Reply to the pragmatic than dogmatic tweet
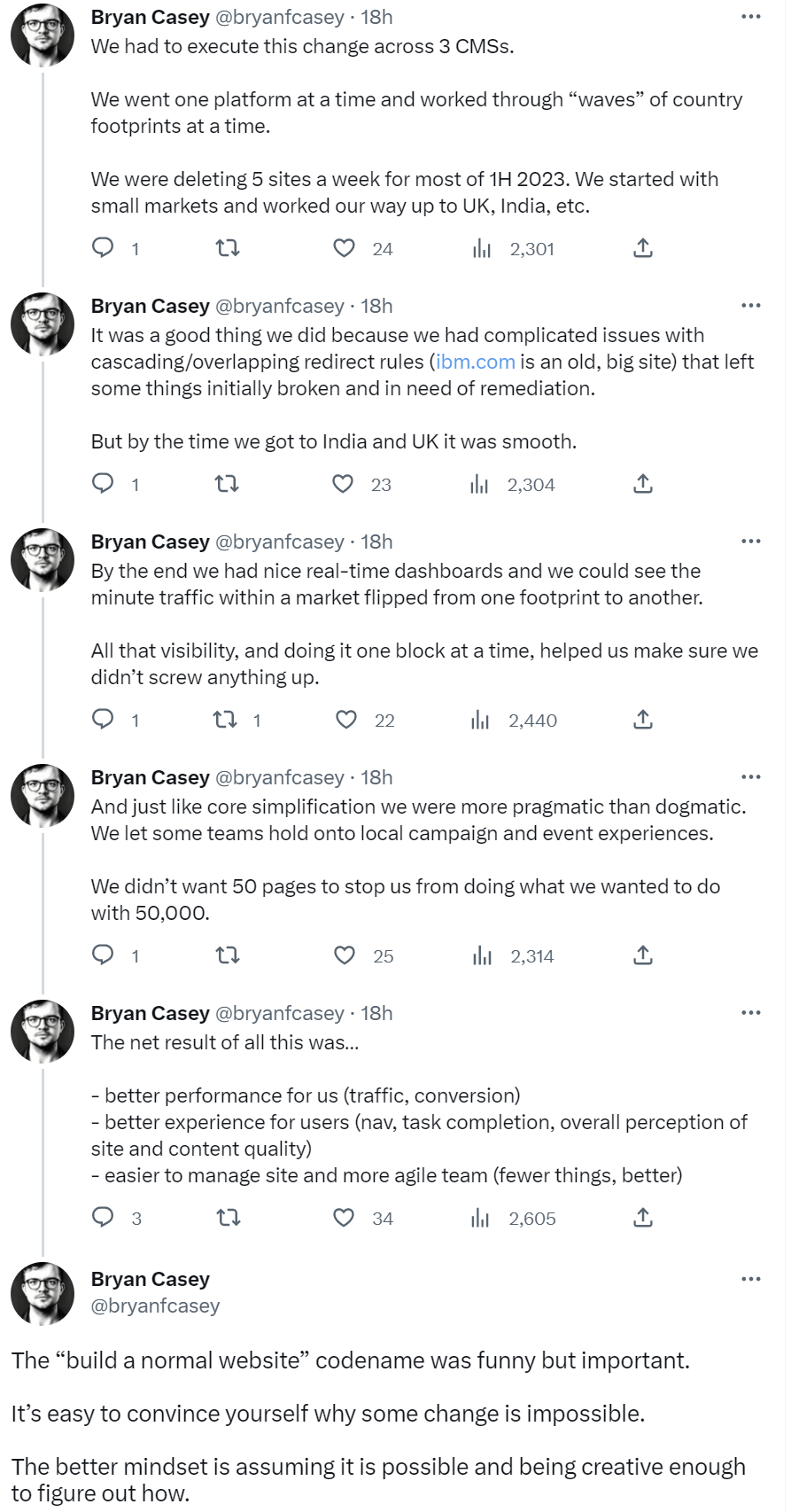This screenshot has height=1512, width=791. click(x=104, y=955)
